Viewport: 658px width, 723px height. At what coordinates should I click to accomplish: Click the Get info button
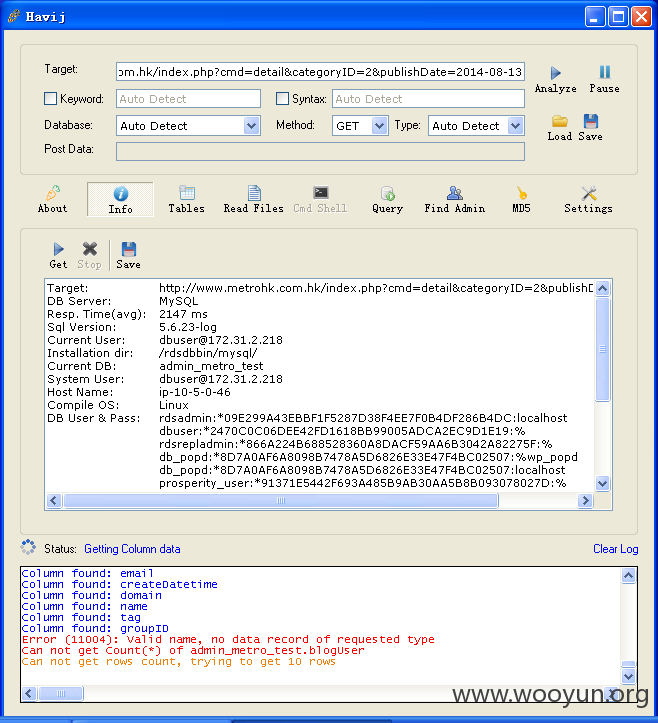58,255
